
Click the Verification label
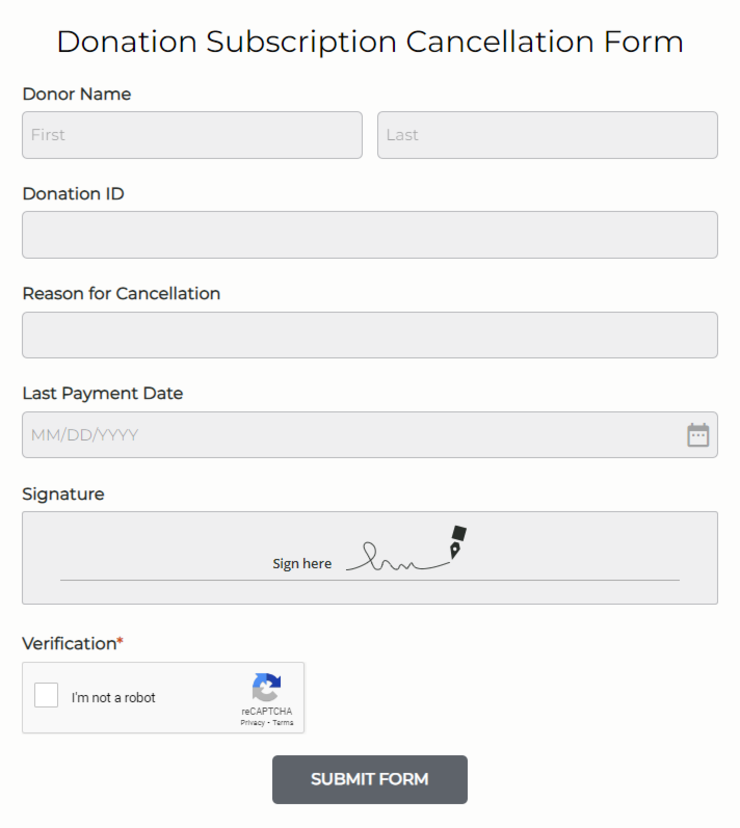point(66,643)
